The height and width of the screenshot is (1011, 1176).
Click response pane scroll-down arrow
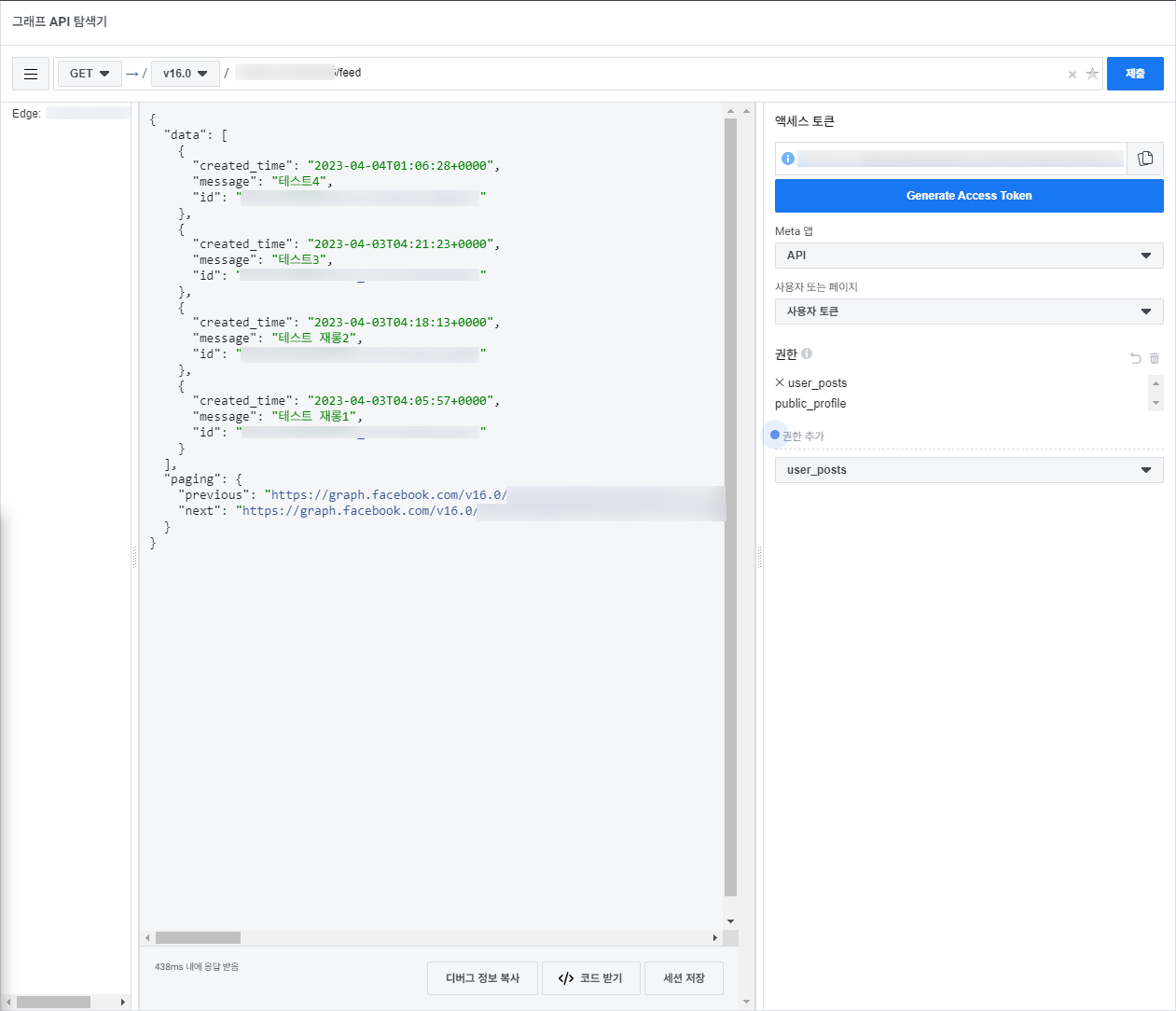(730, 921)
